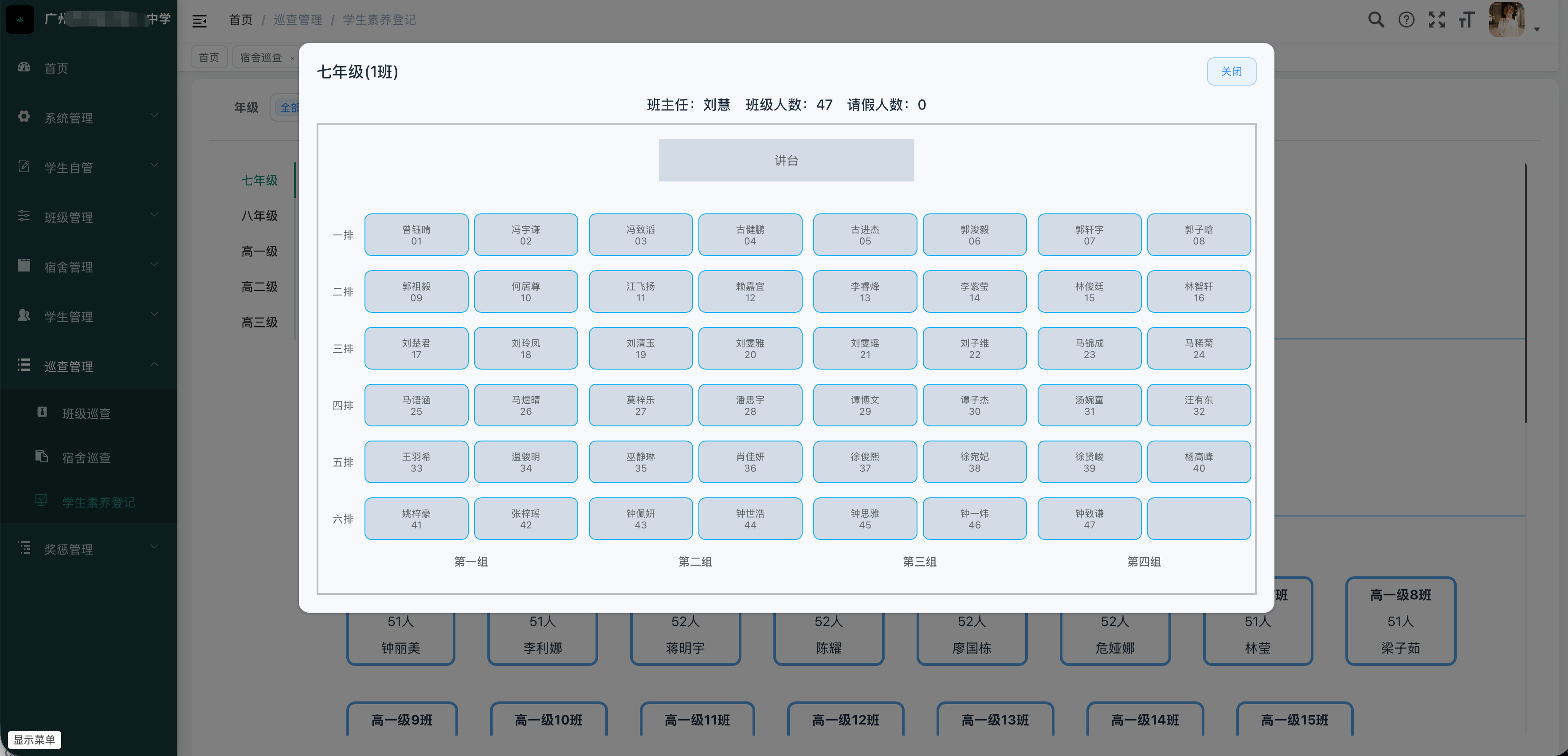Close the seating dialog with 关闭
The height and width of the screenshot is (756, 1568).
click(1231, 71)
